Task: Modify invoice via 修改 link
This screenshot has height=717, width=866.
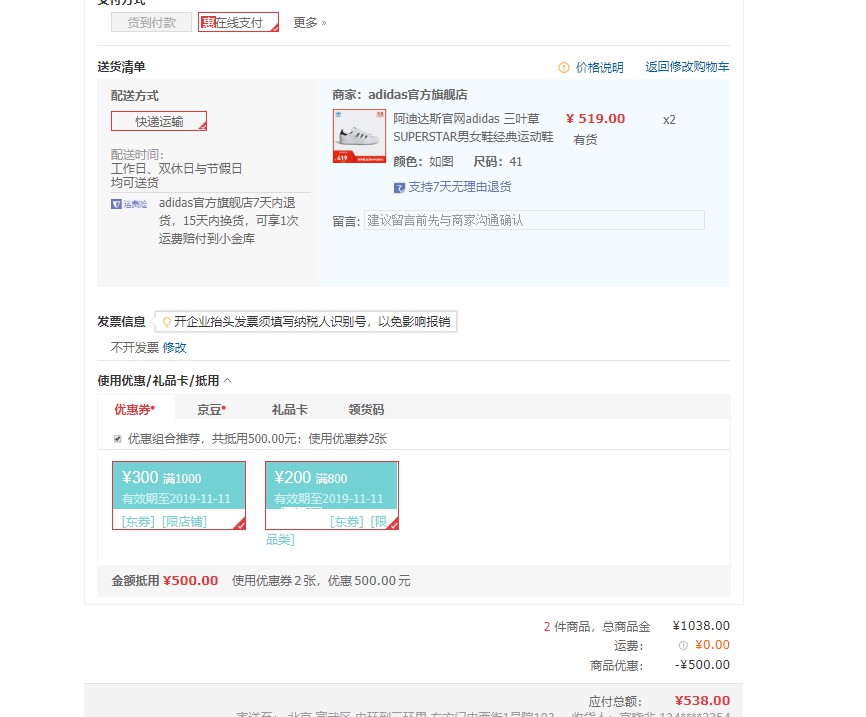Action: click(x=175, y=347)
